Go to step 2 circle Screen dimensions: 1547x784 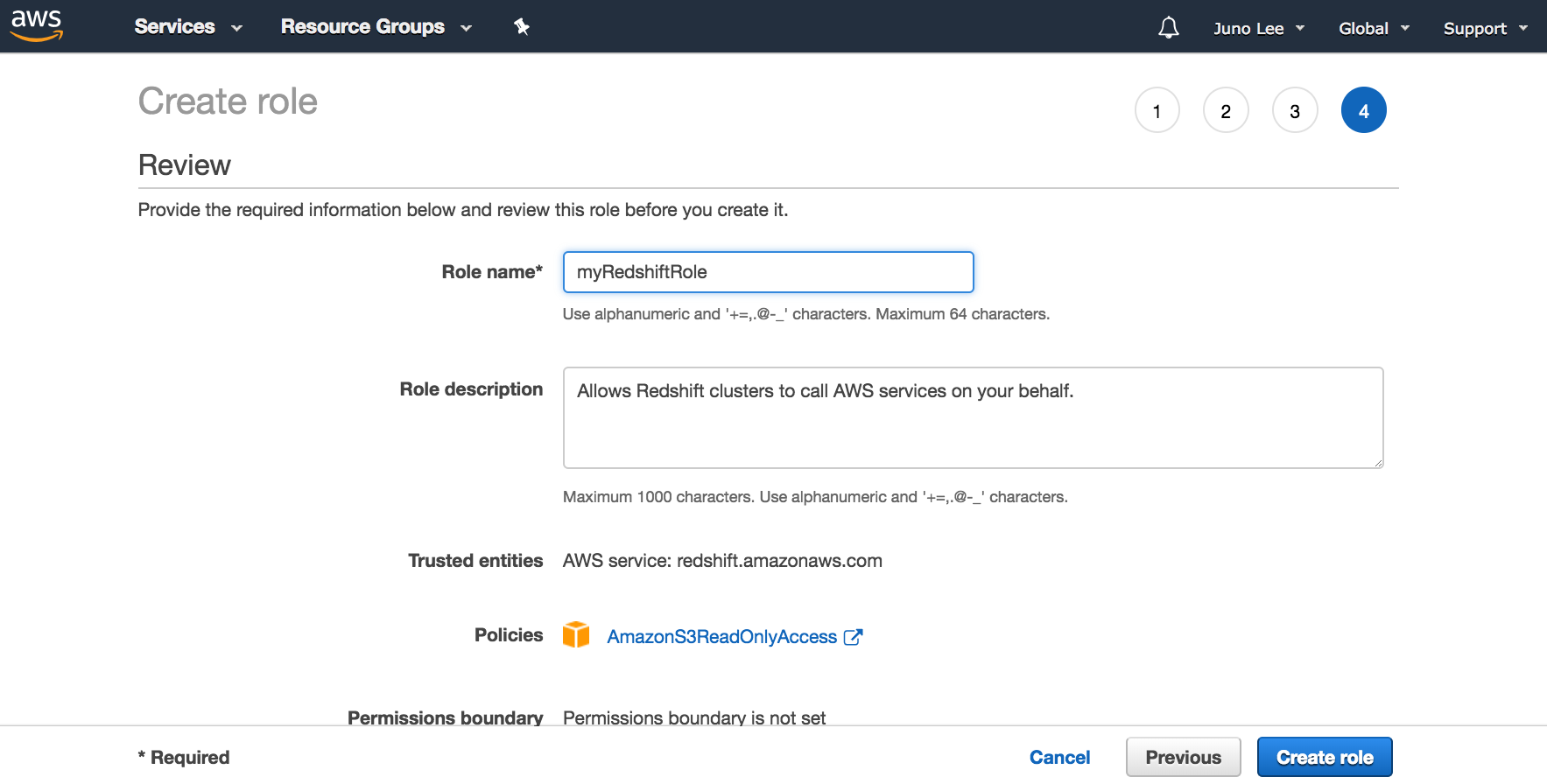(x=1226, y=111)
